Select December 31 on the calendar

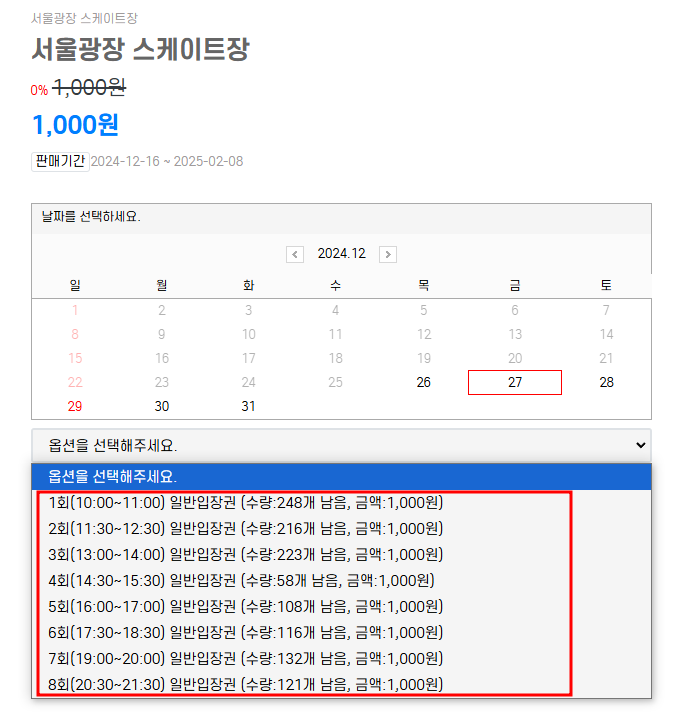248,406
